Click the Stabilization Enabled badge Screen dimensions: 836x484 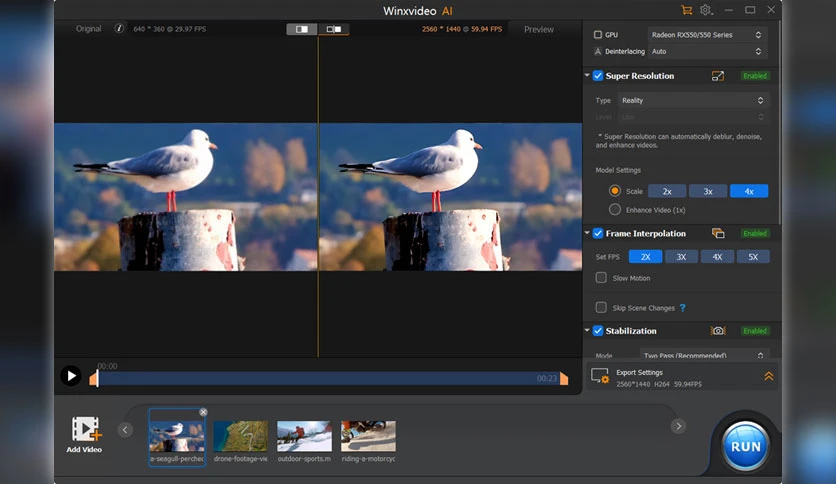[755, 331]
